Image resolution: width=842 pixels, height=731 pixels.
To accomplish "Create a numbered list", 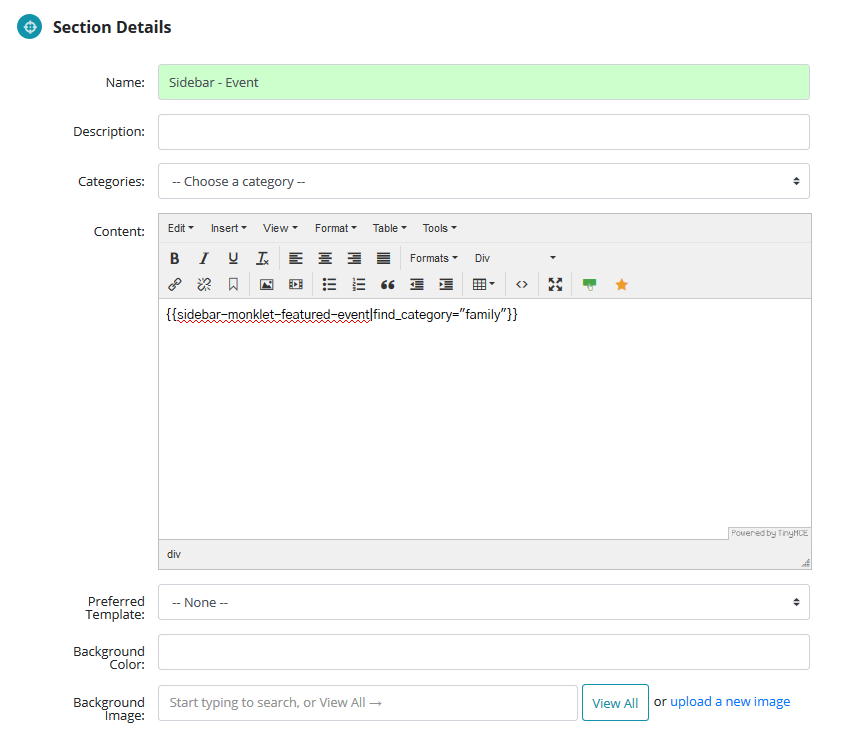I will coord(359,284).
